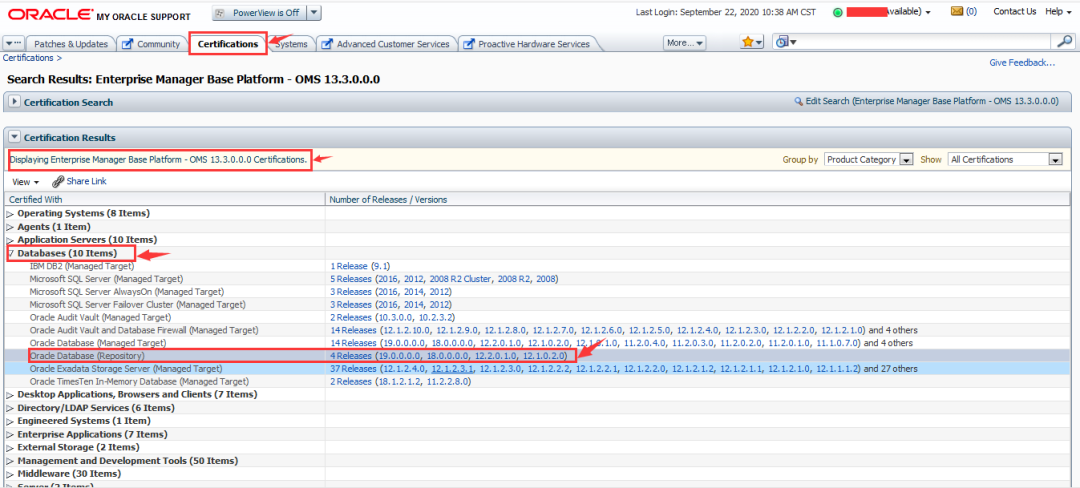Screen dimensions: 1080x488
Task: Expand Directory/LDAP Services (6 Items)
Action: point(10,407)
